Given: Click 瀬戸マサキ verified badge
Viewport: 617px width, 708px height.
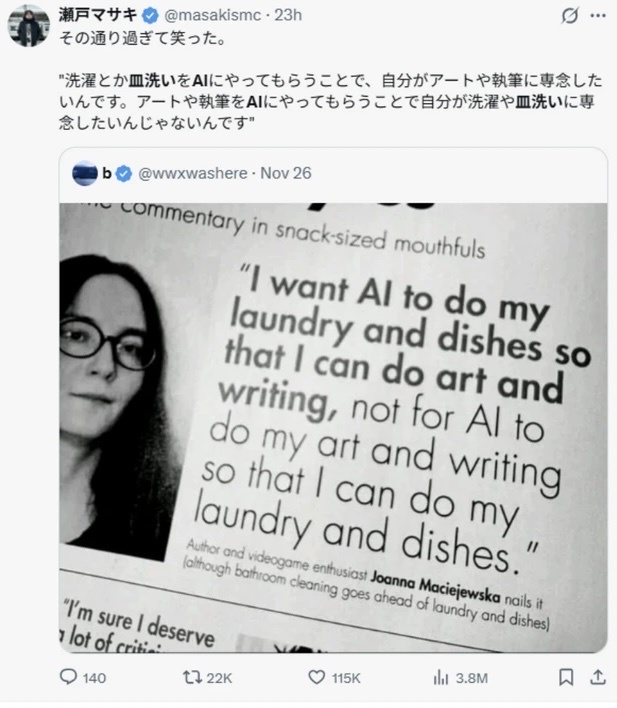Looking at the screenshot, I should coord(150,16).
